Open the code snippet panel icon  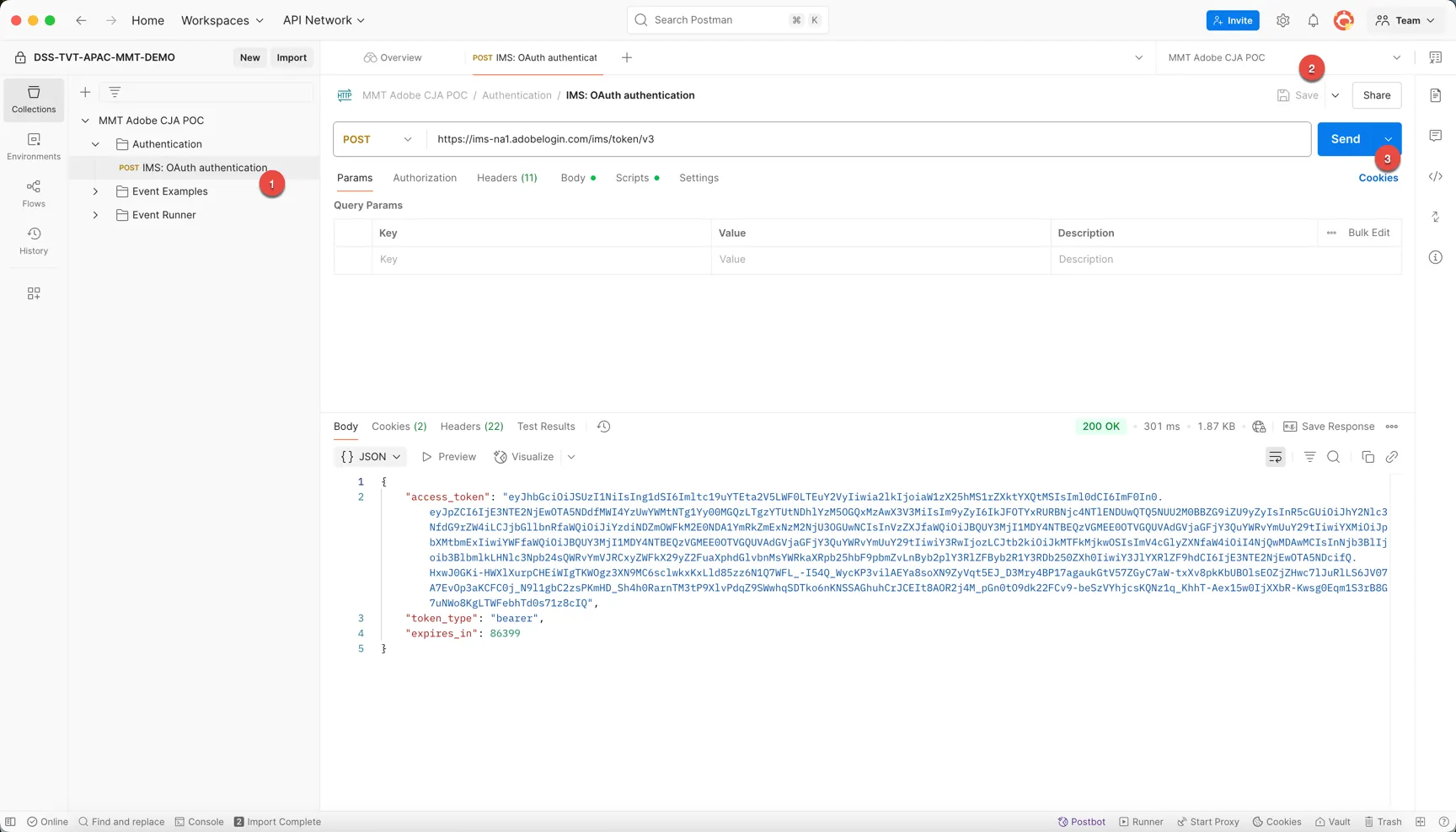(x=1436, y=176)
